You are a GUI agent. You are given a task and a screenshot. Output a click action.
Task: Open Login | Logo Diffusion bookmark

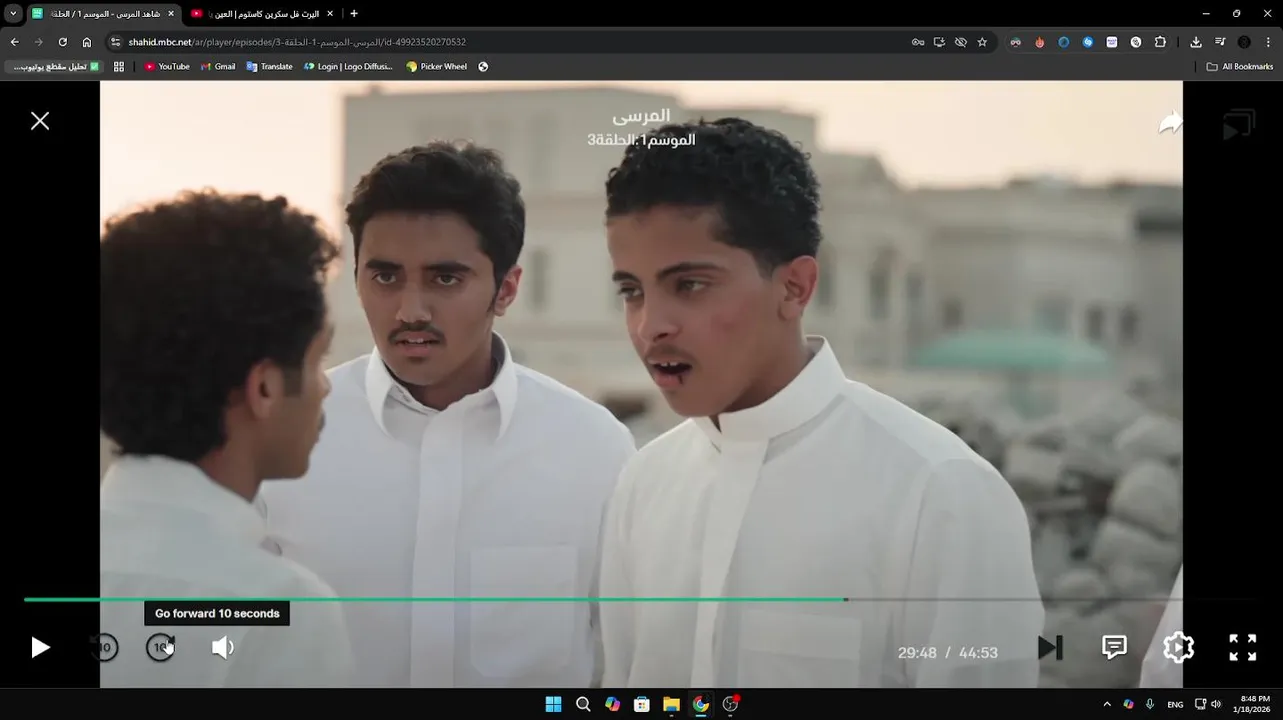pos(348,67)
